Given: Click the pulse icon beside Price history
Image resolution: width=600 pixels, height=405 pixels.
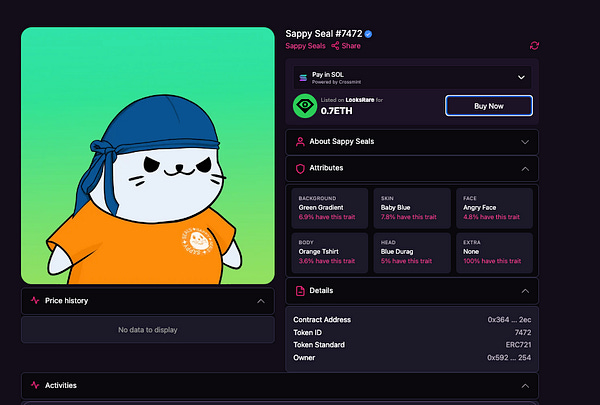Looking at the screenshot, I should click(x=35, y=300).
